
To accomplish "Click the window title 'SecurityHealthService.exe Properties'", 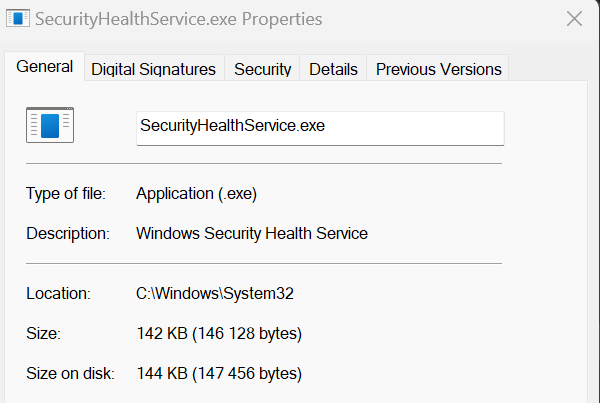I will [179, 19].
